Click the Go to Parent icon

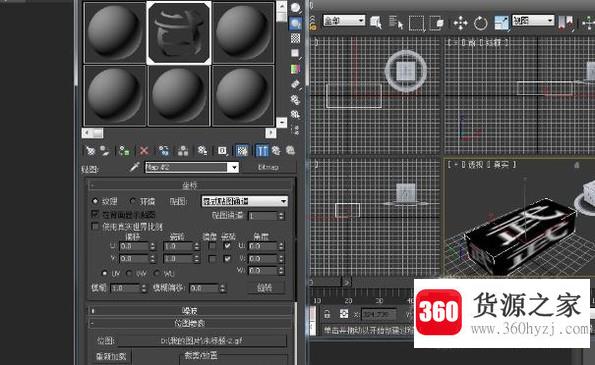click(276, 151)
